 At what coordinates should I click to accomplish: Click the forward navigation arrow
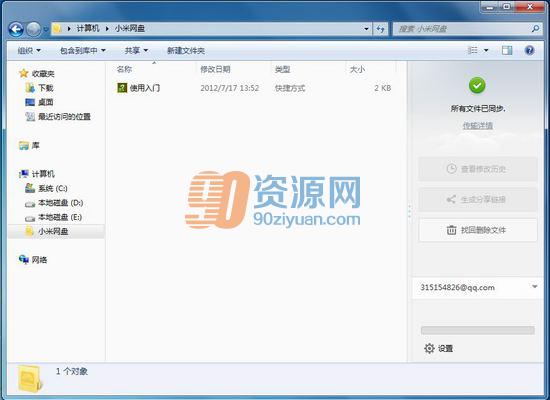[x=34, y=29]
